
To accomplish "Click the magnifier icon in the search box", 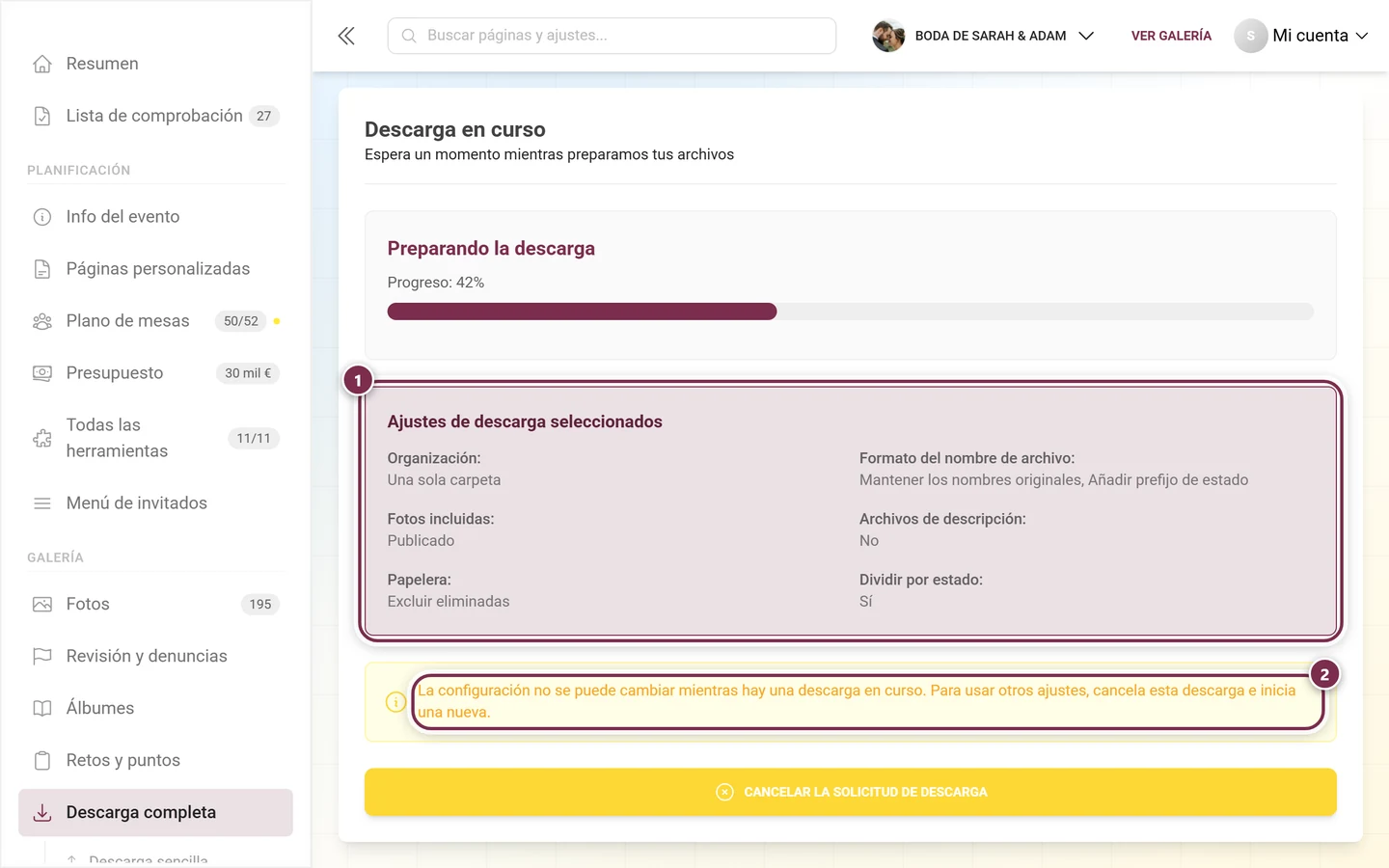I will [x=409, y=36].
